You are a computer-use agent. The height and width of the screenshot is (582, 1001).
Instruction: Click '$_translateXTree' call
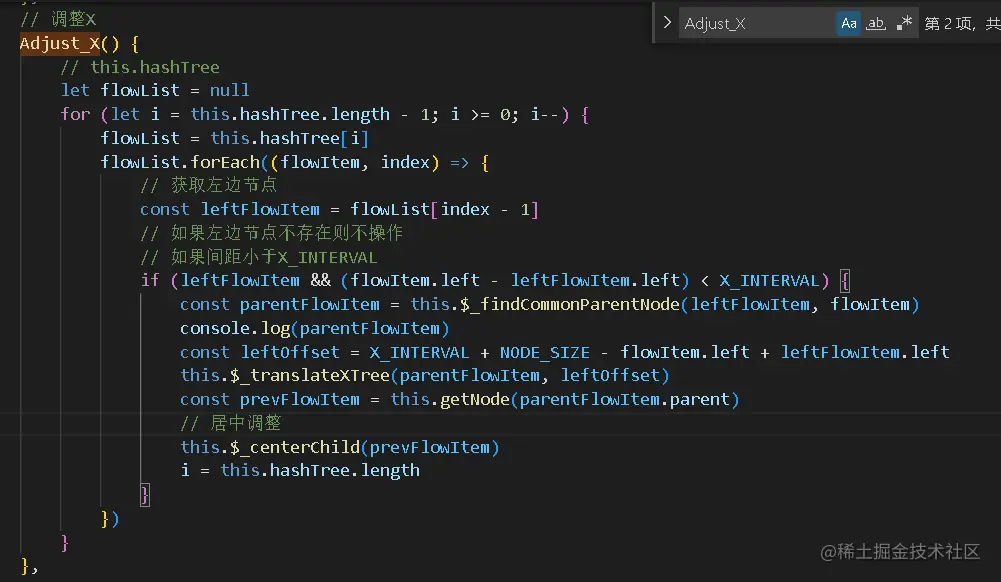(x=310, y=375)
